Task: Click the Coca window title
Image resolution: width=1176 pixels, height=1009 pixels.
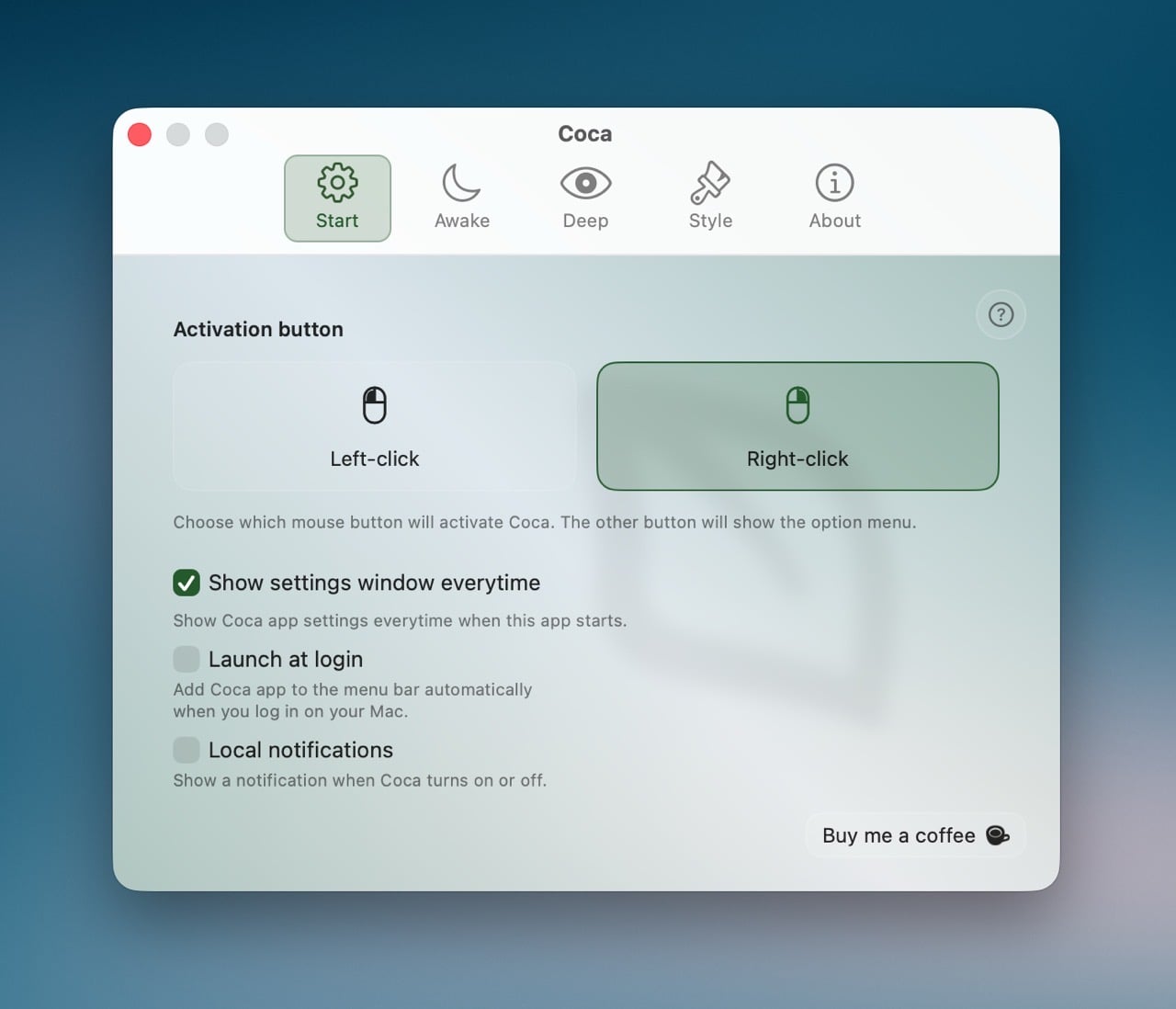Action: point(585,134)
